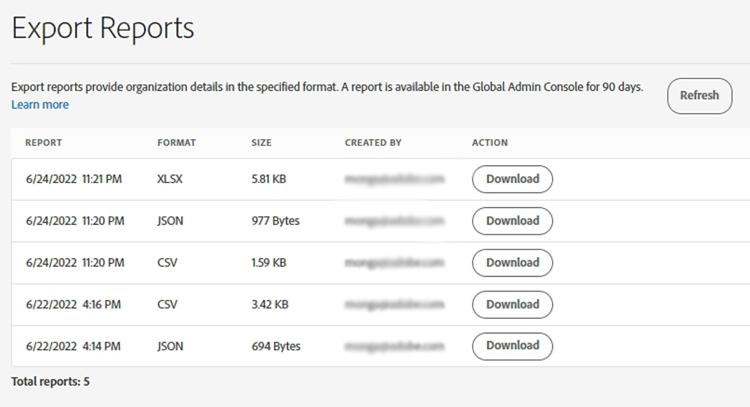Viewport: 750px width, 407px height.
Task: Download the XLSX report from 6/24/2022
Action: (x=512, y=180)
